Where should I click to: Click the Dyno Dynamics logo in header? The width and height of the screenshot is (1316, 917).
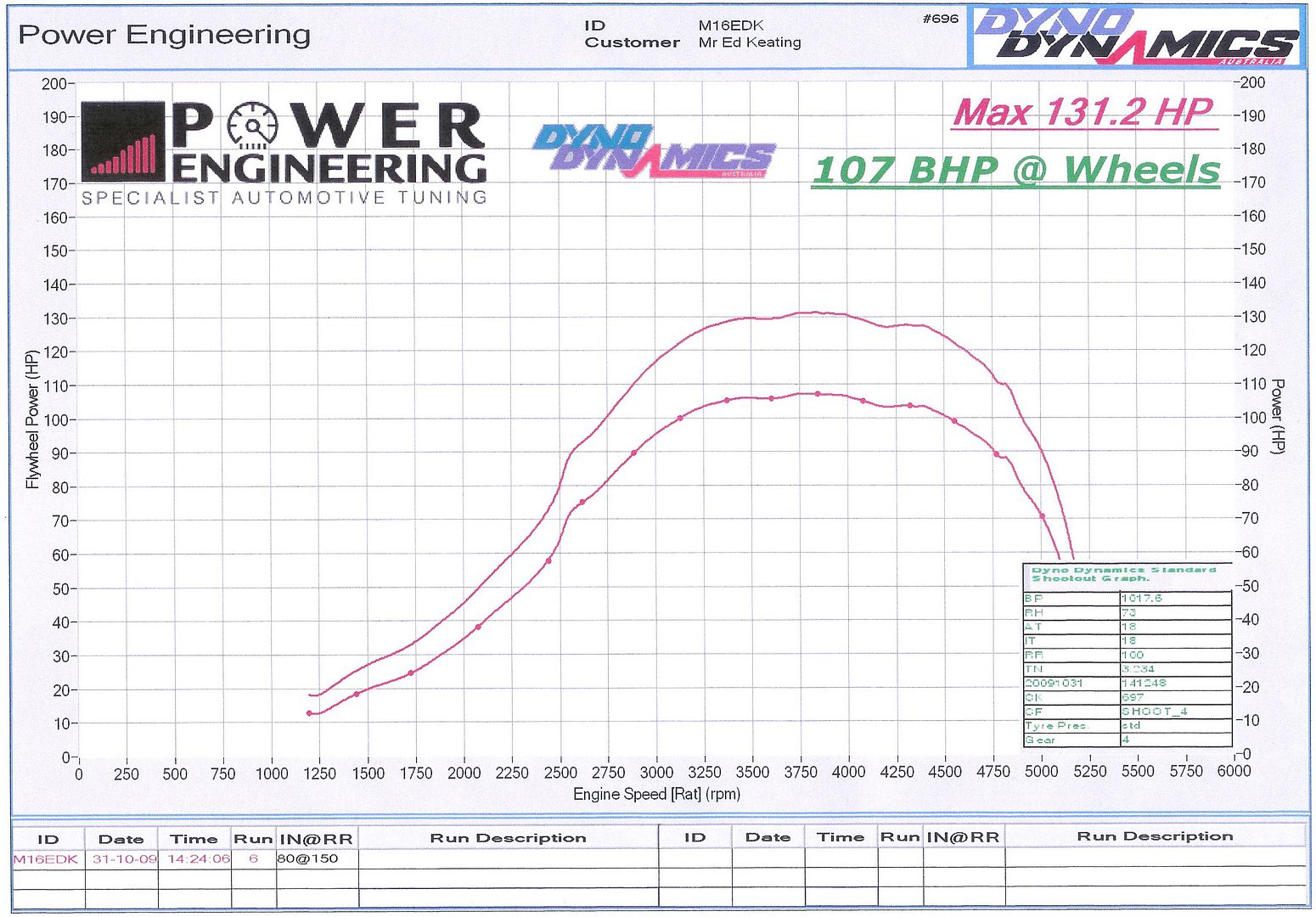[1136, 37]
